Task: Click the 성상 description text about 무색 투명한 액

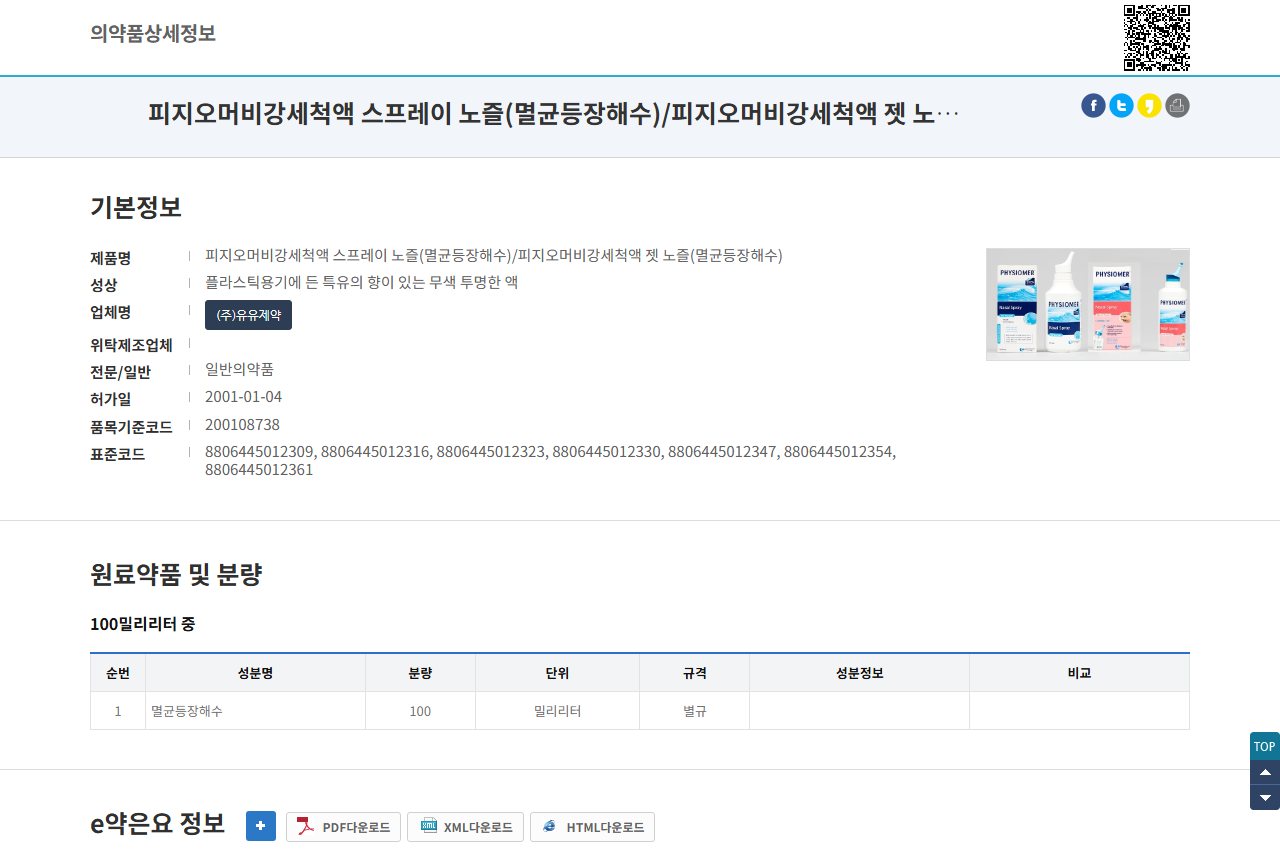Action: pos(361,283)
